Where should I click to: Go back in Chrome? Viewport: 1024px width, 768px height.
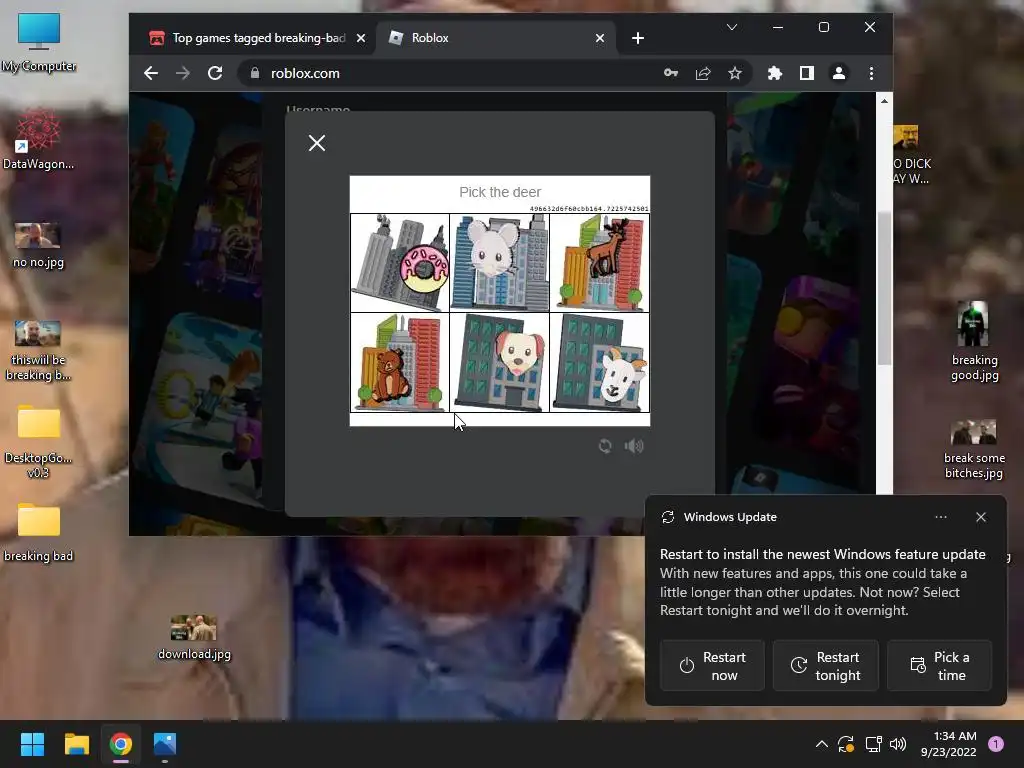click(151, 73)
